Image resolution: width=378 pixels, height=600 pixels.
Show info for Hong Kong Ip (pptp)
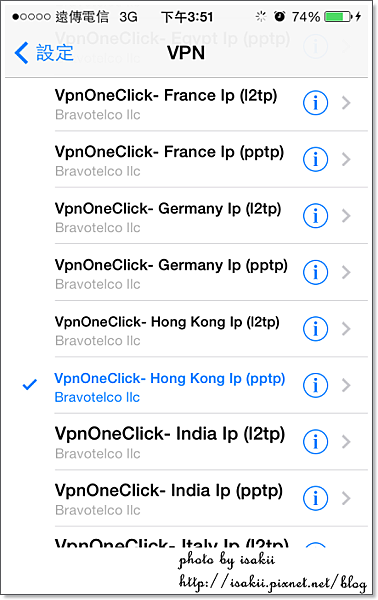(315, 385)
